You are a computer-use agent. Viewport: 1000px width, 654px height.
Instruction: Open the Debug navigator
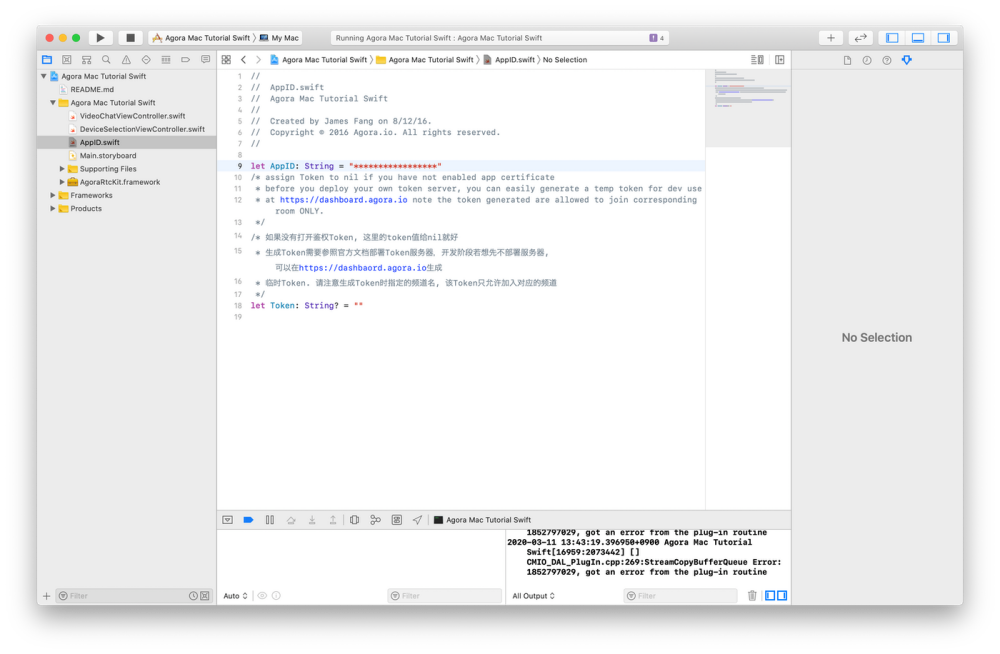point(166,59)
